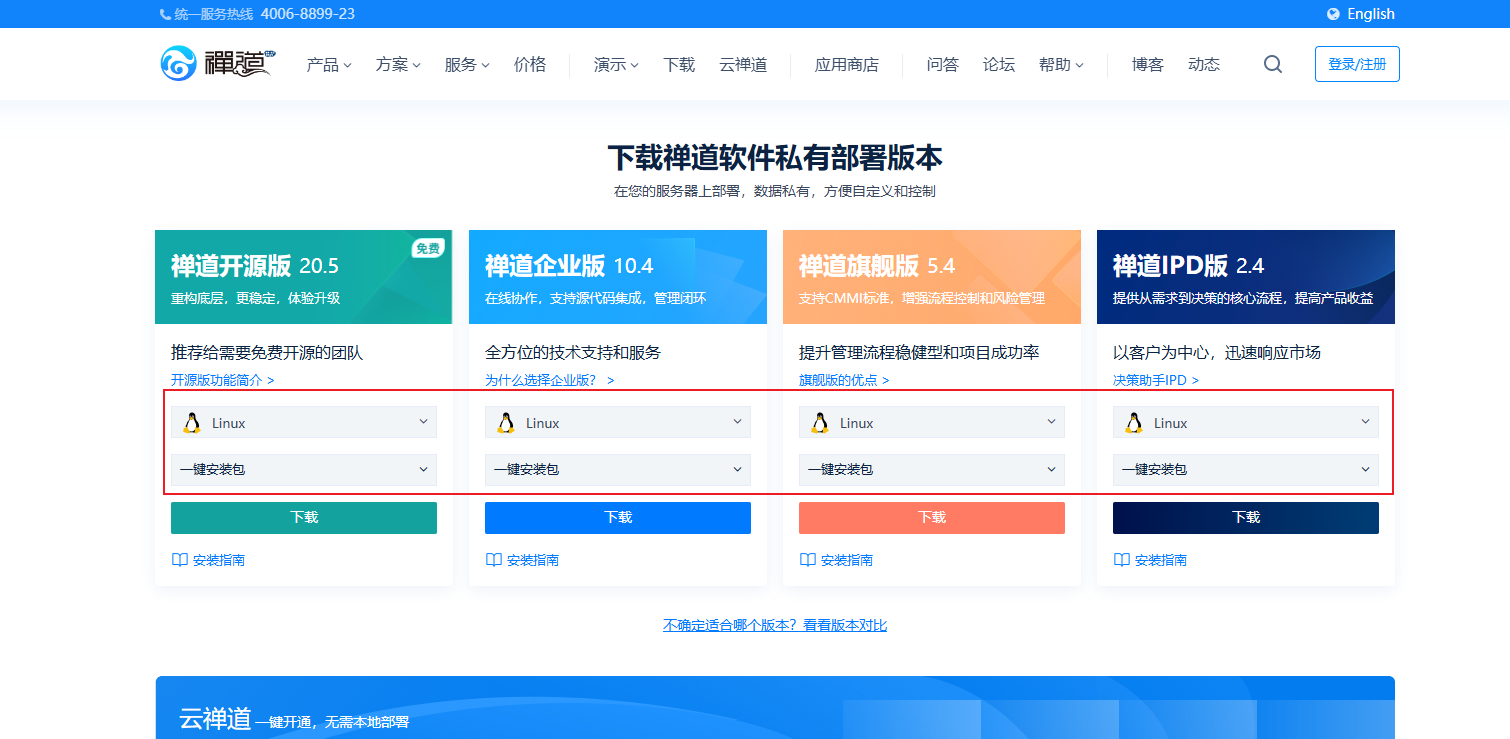Click the 登录/注册 button
This screenshot has width=1510, height=739.
[1357, 64]
